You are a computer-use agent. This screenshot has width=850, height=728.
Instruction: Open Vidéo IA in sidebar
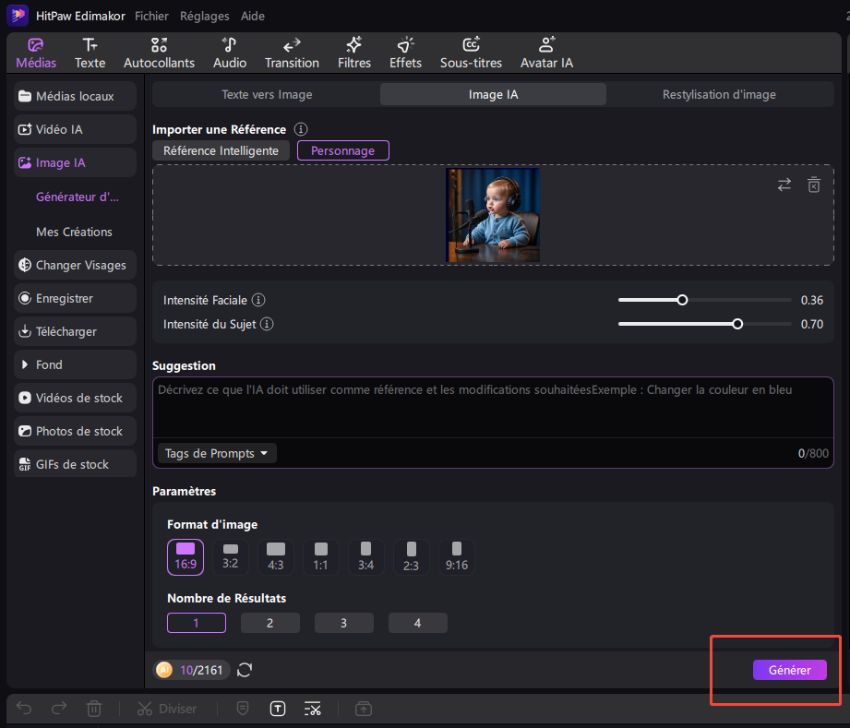pyautogui.click(x=75, y=130)
